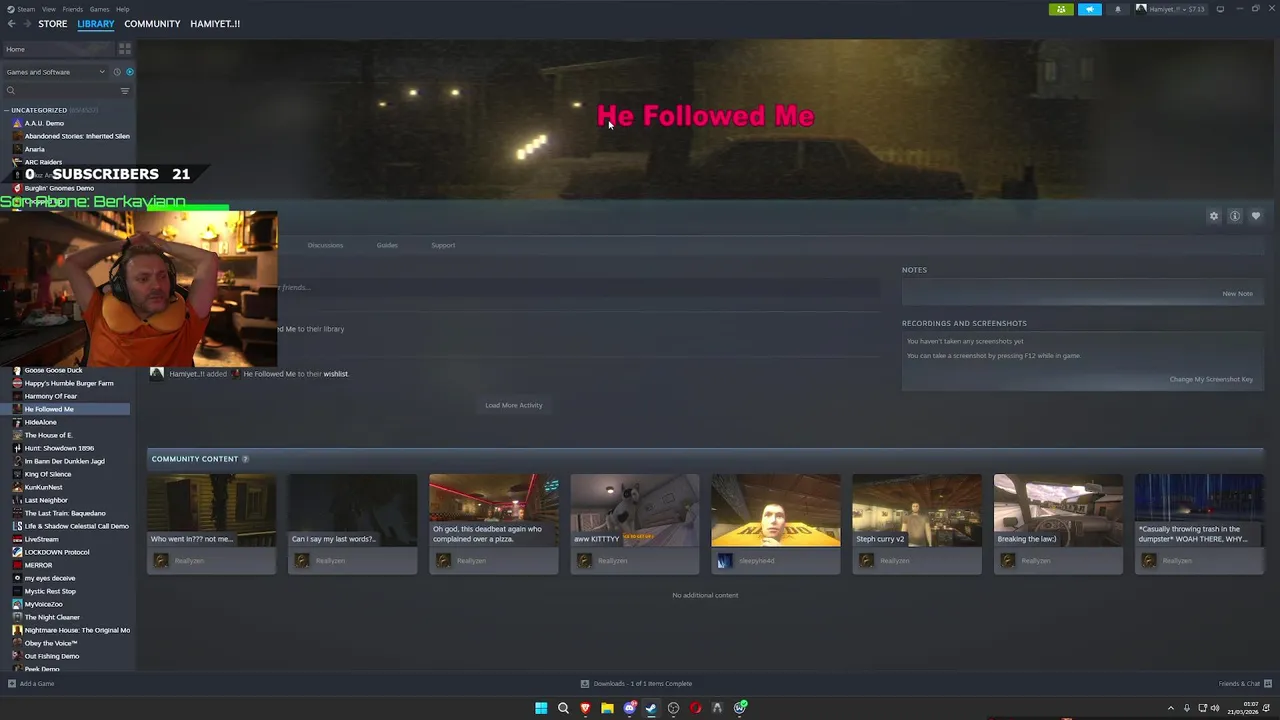The image size is (1280, 720).
Task: Select A.A.U. Demo in library
Action: [44, 123]
